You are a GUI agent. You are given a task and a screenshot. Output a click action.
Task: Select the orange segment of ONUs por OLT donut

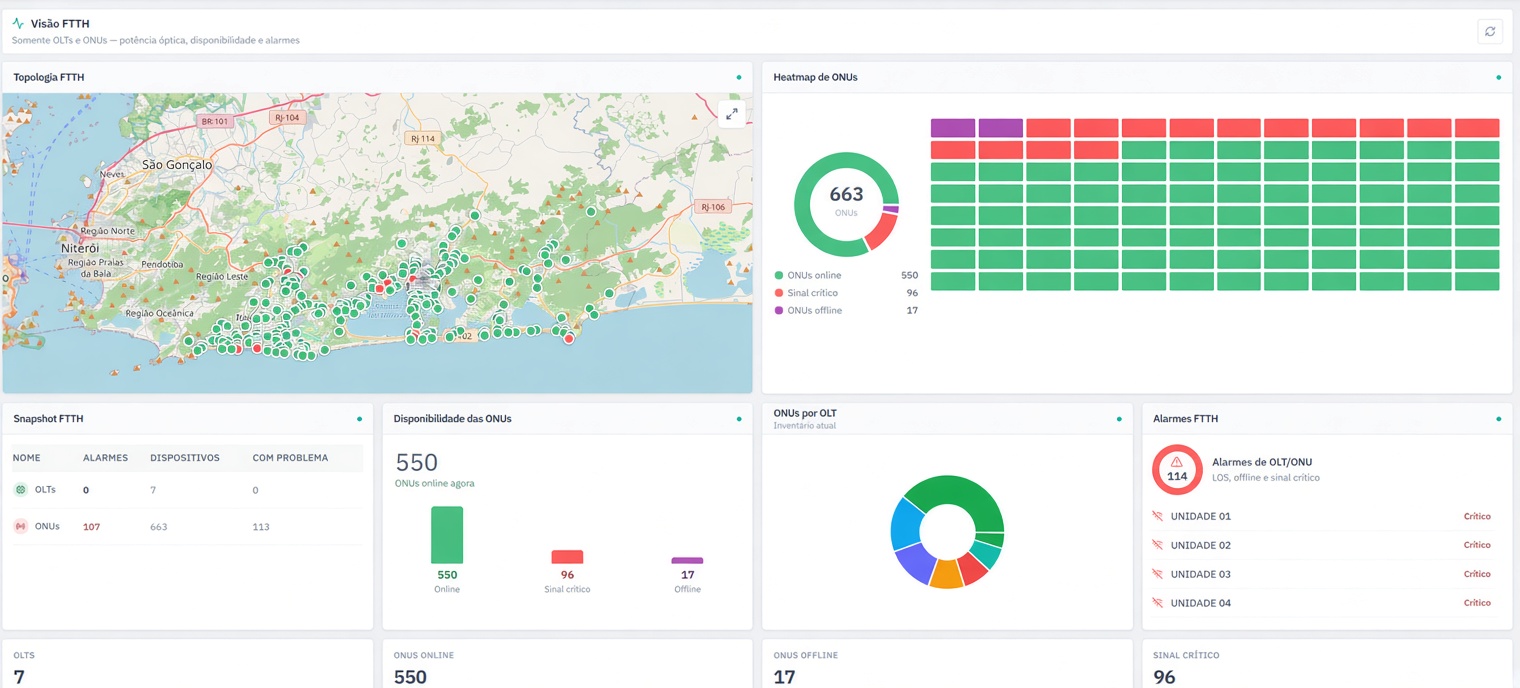coord(945,574)
